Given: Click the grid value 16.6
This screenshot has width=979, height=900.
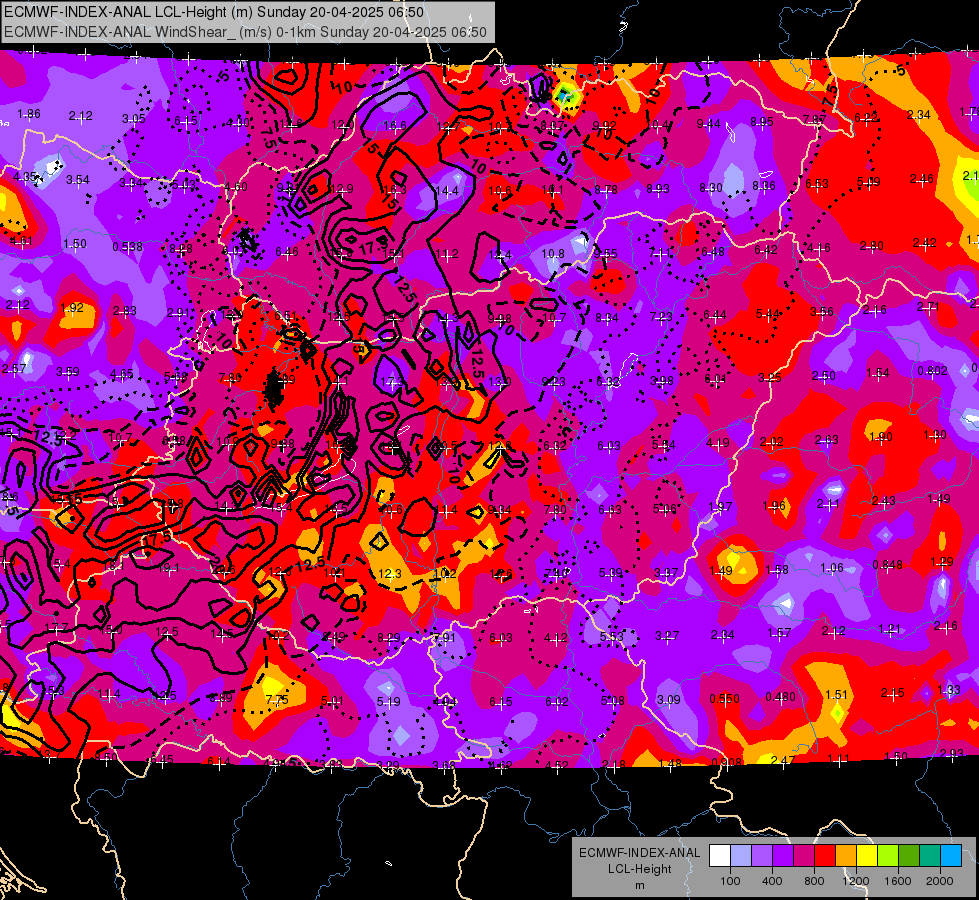Looking at the screenshot, I should click(x=395, y=126).
